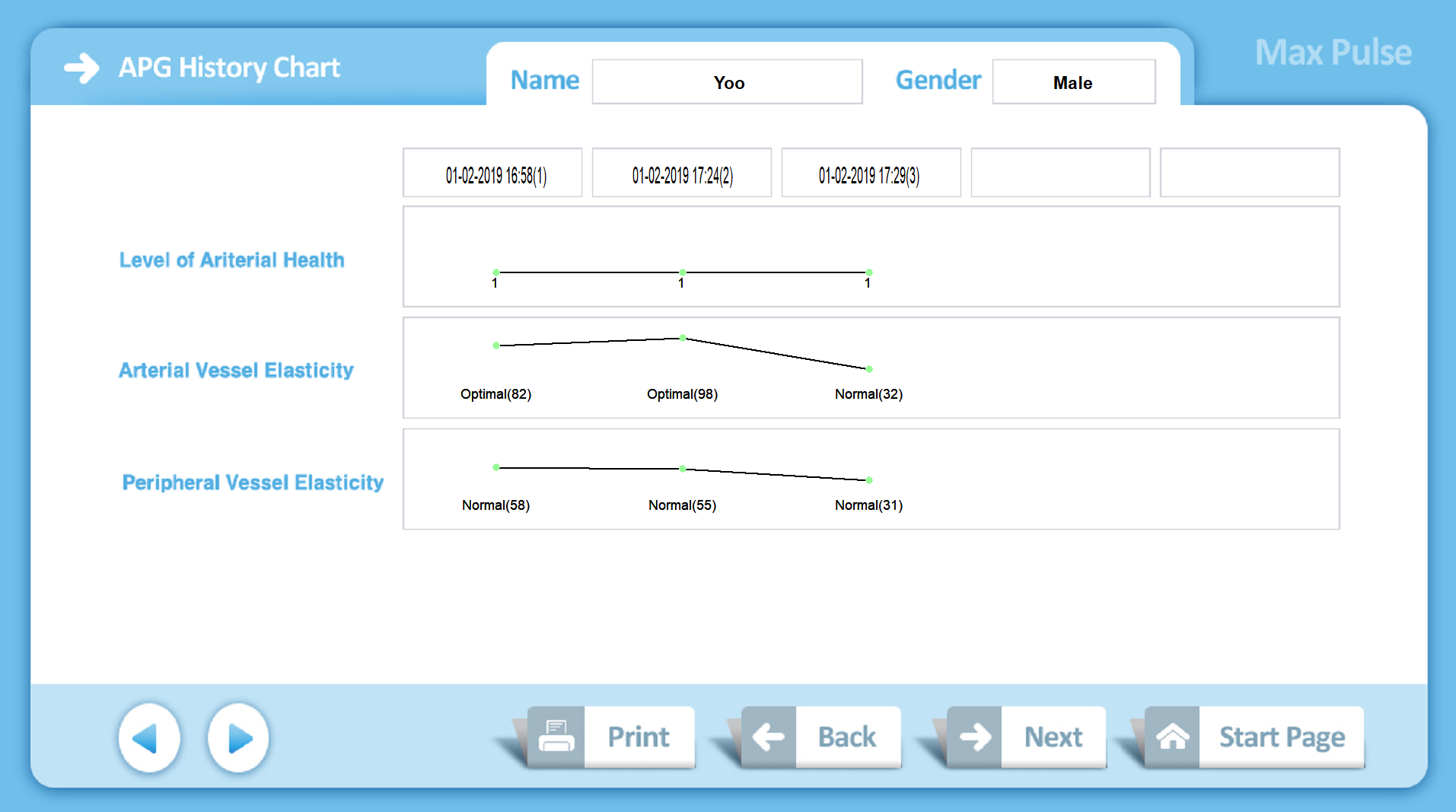Select the 01-02-2019 16:58(1) date box
The image size is (1456, 812).
(x=492, y=174)
